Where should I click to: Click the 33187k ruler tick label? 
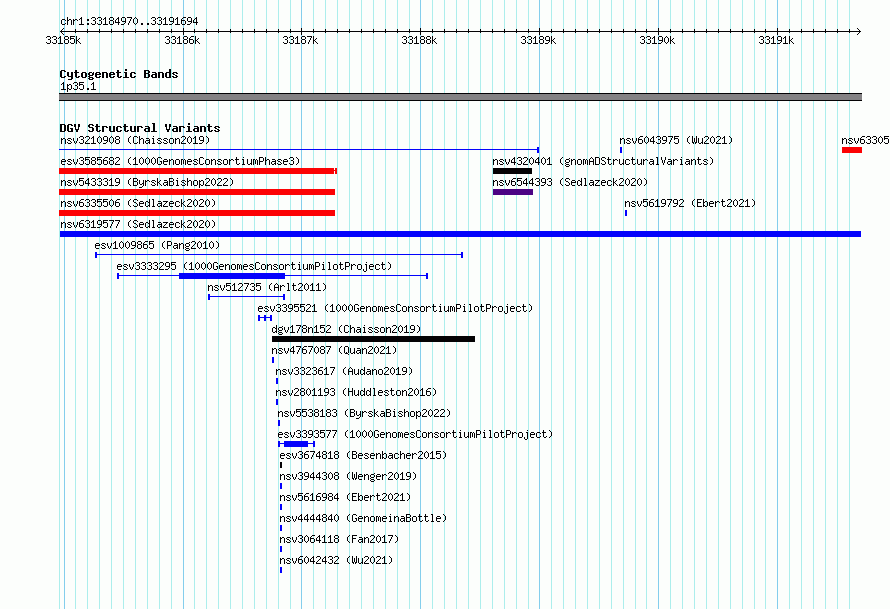[x=300, y=40]
